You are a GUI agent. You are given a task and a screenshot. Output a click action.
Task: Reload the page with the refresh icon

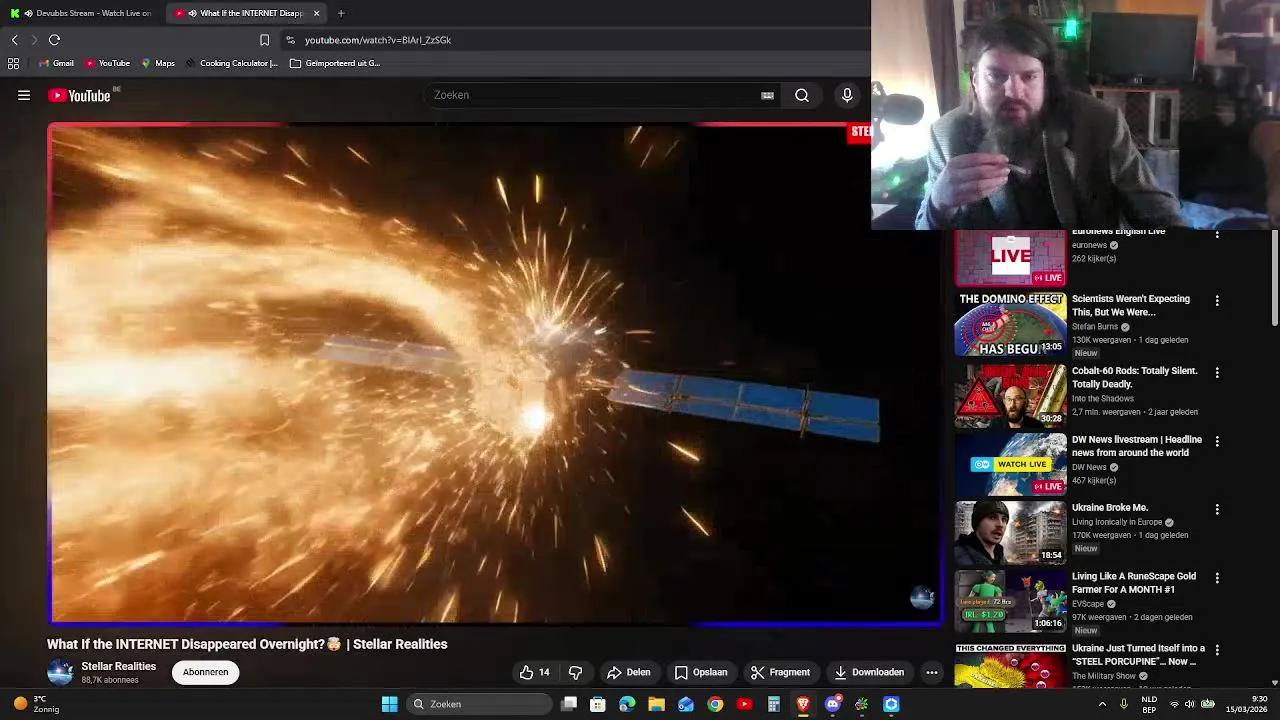coord(54,40)
